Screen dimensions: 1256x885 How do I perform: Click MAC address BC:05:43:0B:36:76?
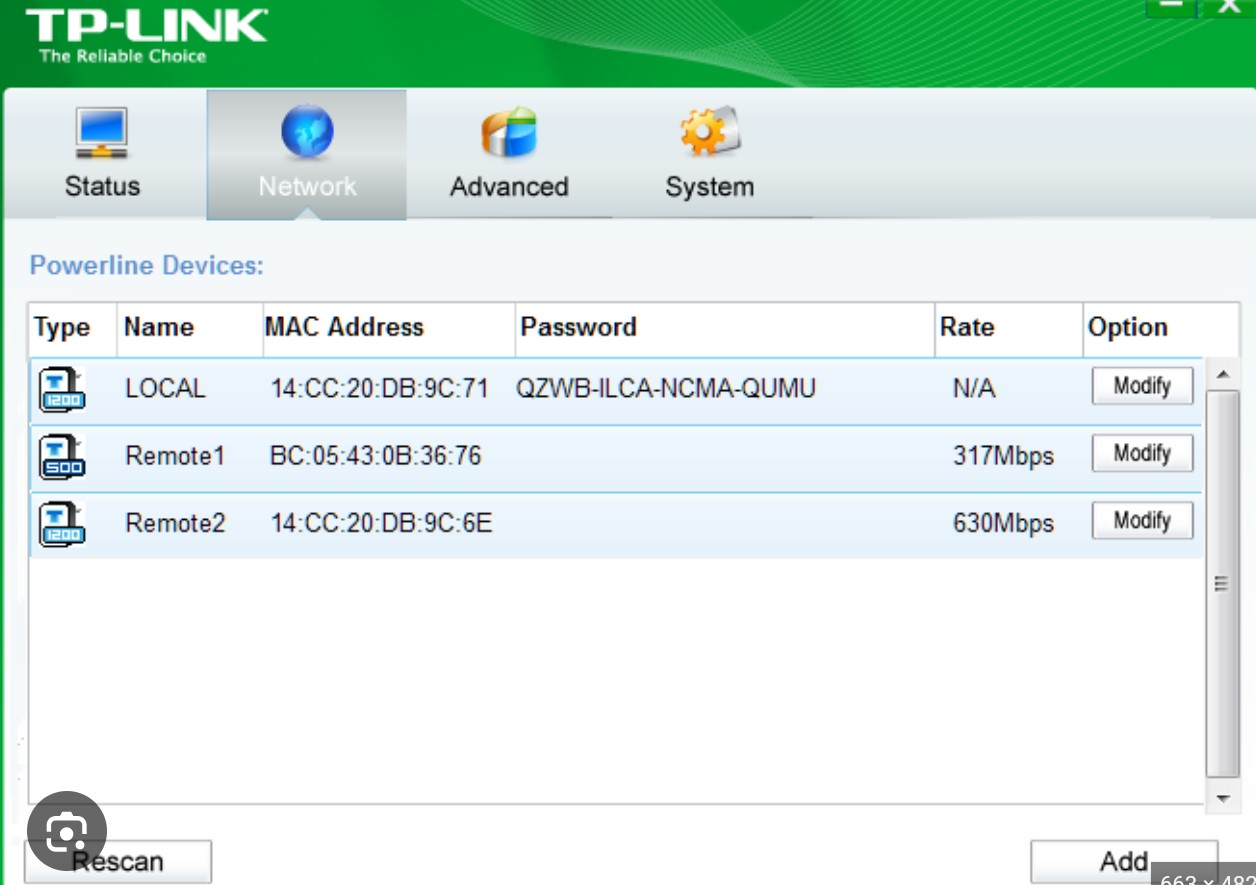click(376, 456)
